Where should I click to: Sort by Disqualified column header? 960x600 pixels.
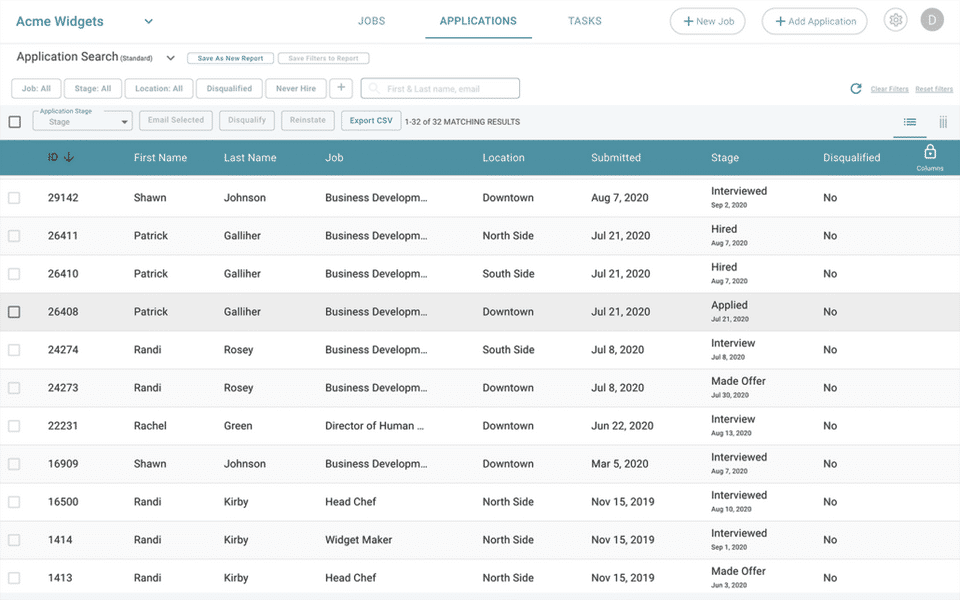pos(851,157)
